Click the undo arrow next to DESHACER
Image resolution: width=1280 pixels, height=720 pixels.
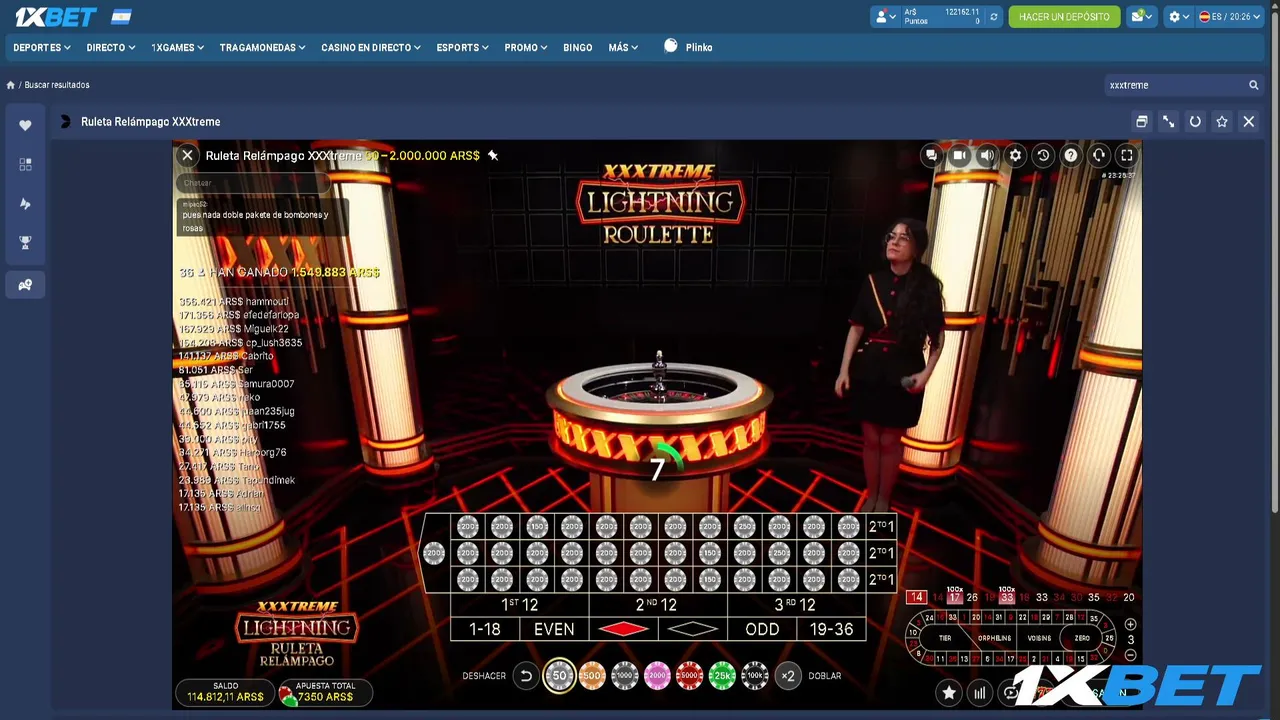526,676
